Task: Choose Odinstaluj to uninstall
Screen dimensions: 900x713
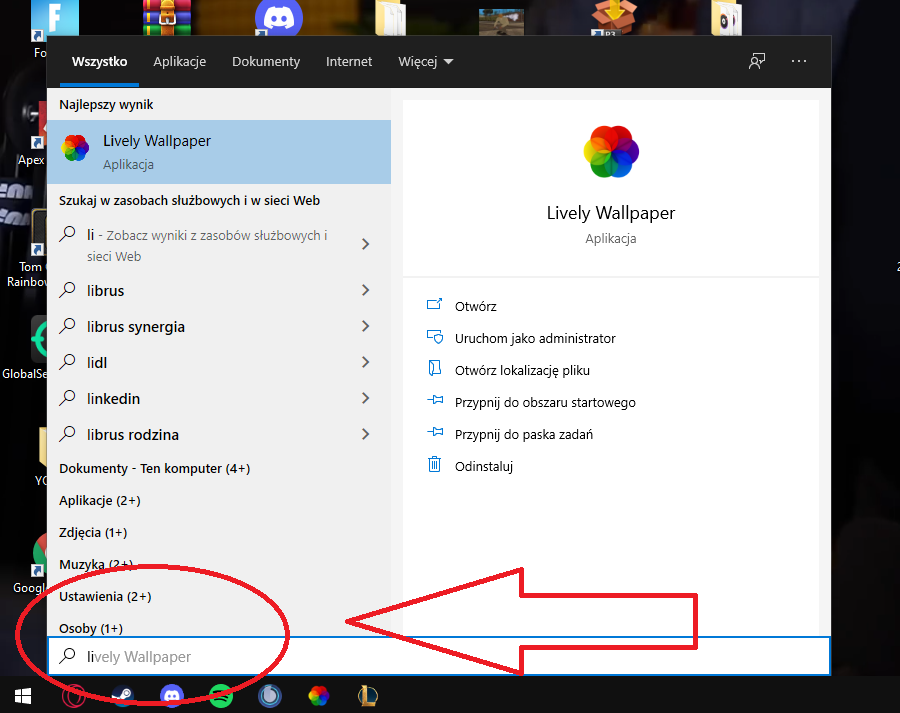Action: pos(483,466)
